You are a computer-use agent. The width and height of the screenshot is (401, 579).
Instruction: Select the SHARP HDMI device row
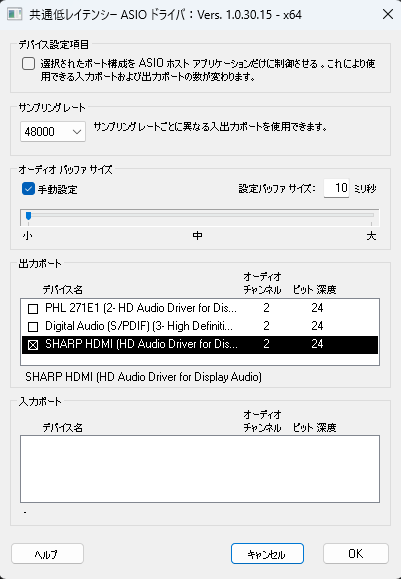tap(200, 345)
